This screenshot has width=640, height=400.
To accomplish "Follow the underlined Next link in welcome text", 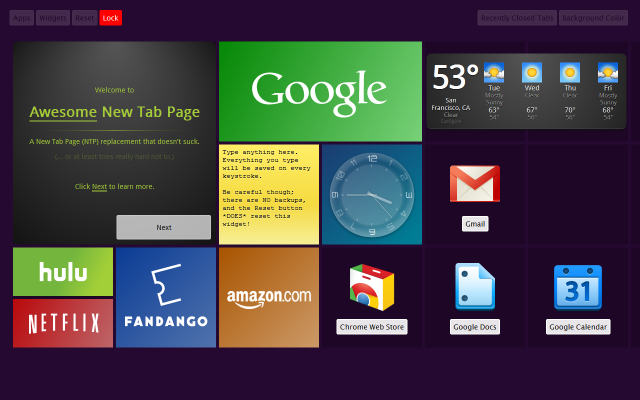I will pyautogui.click(x=99, y=187).
